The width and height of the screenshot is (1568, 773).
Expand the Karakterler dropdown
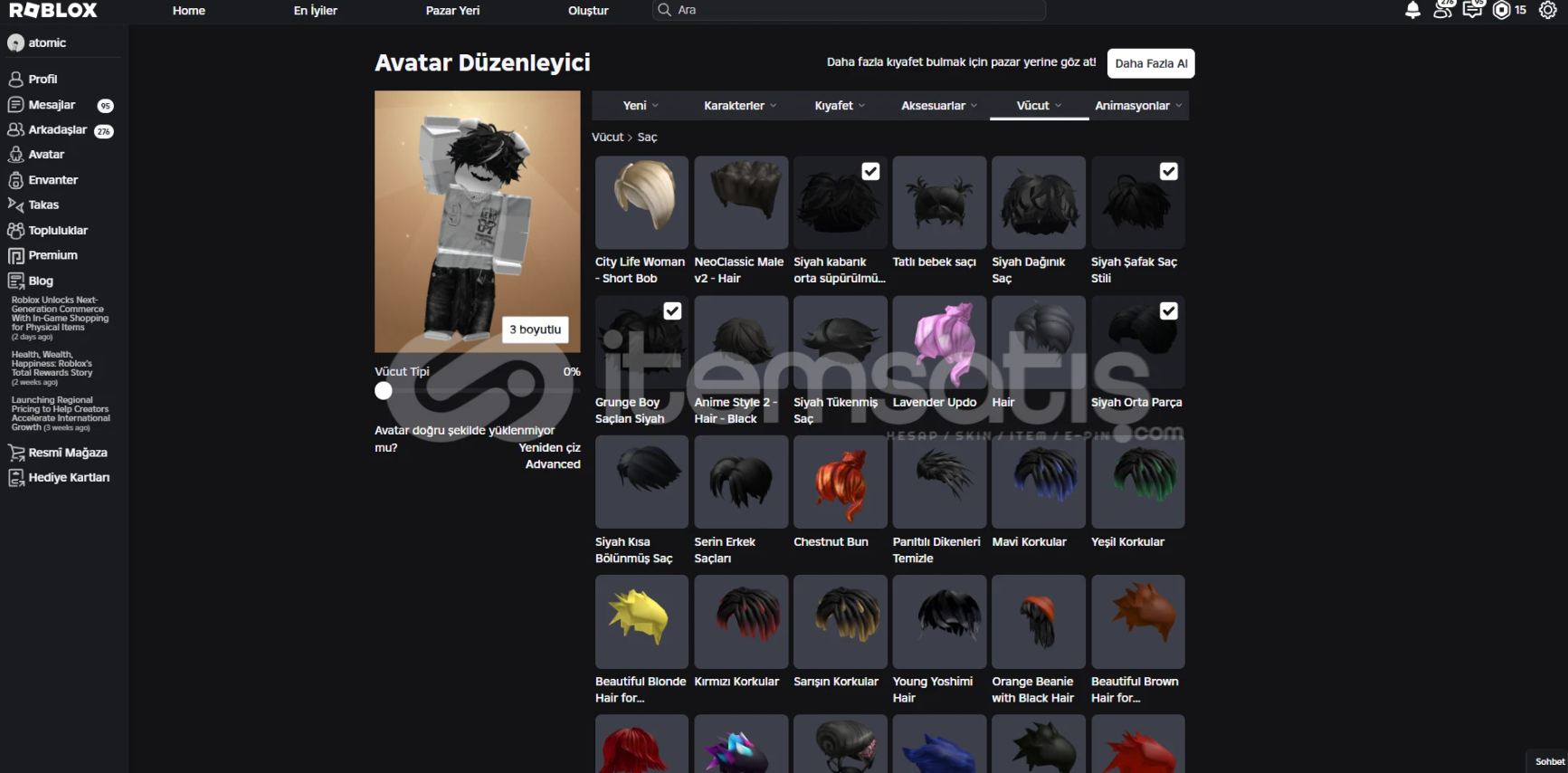tap(740, 106)
